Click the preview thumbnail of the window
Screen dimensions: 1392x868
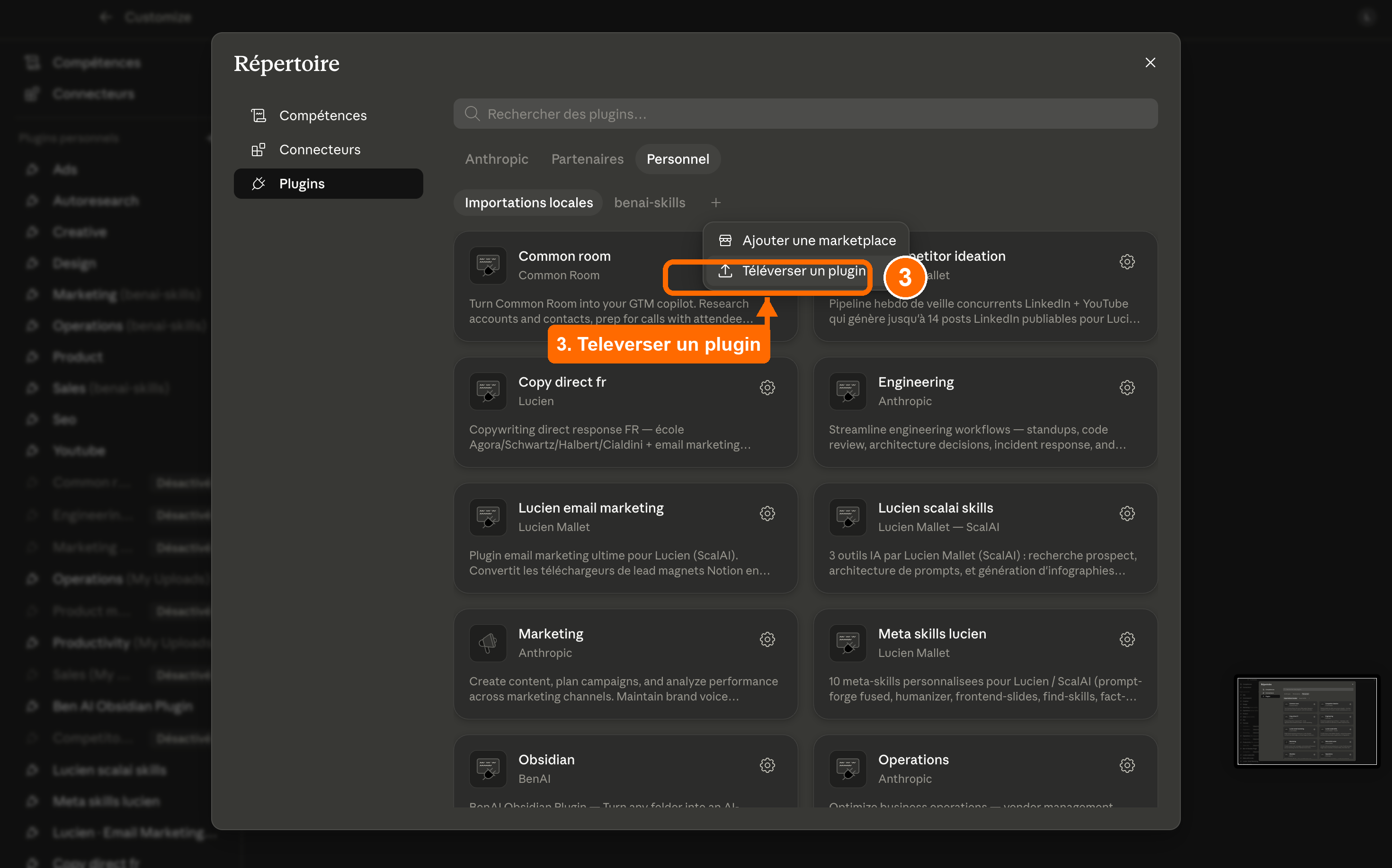(x=1306, y=721)
